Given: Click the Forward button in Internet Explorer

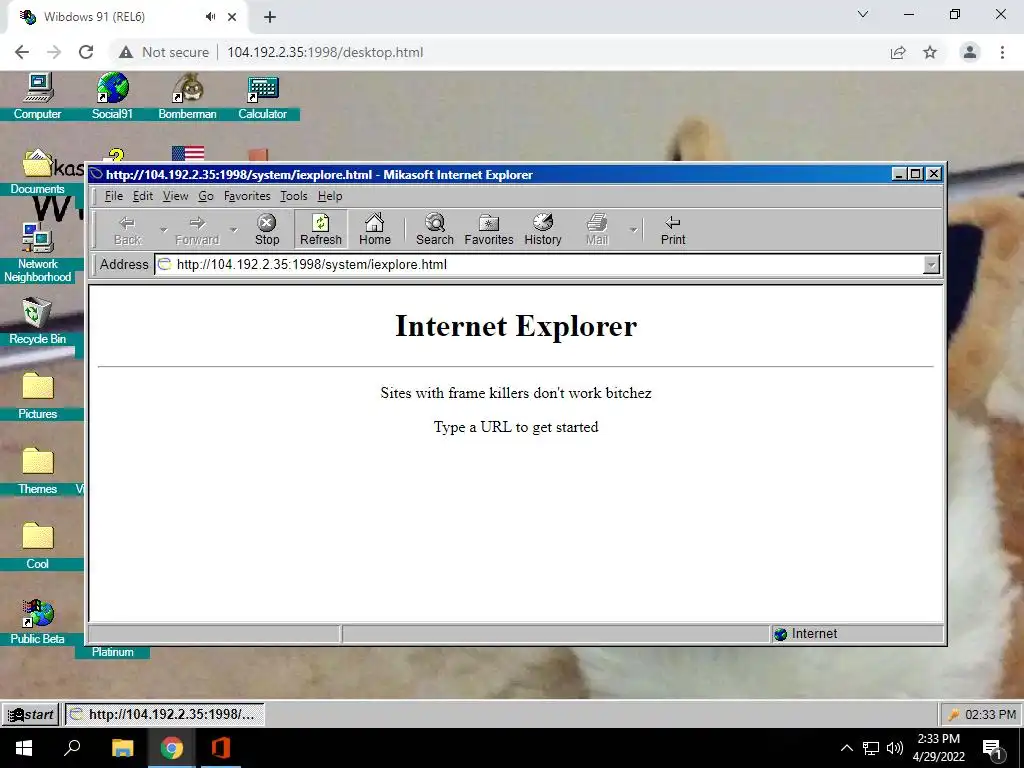Looking at the screenshot, I should [197, 230].
